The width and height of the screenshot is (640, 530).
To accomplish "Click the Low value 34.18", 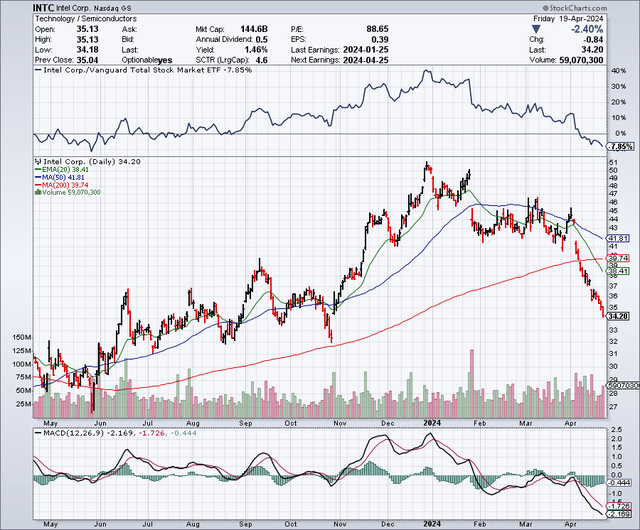I will coord(87,50).
